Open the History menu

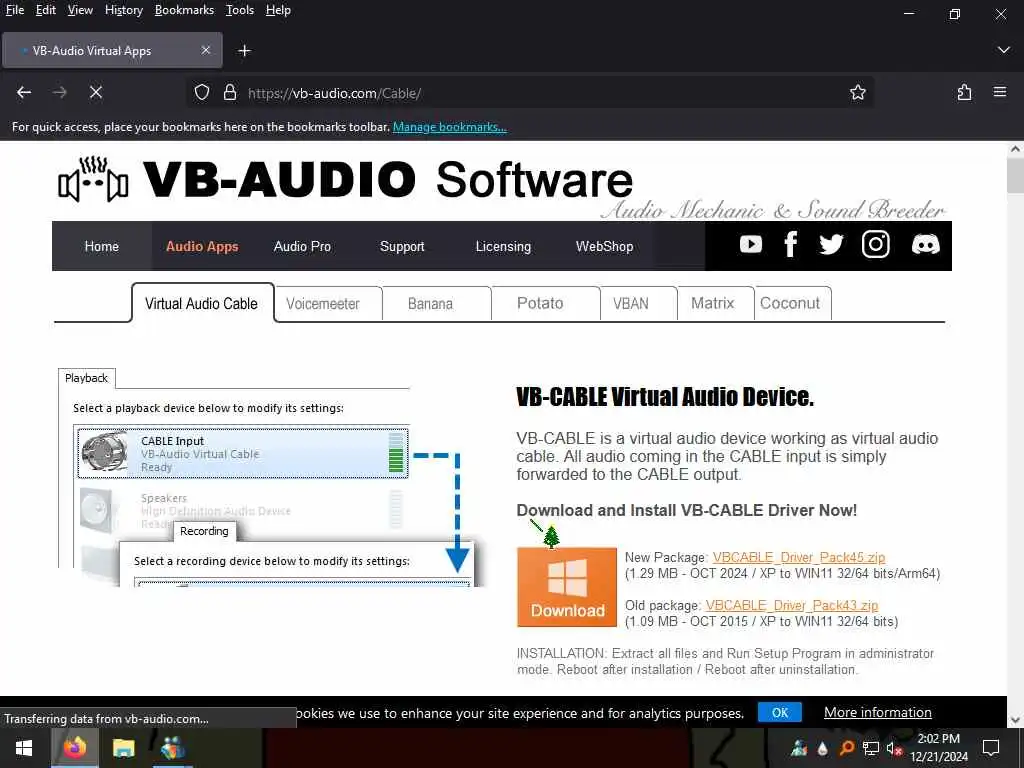click(x=123, y=10)
